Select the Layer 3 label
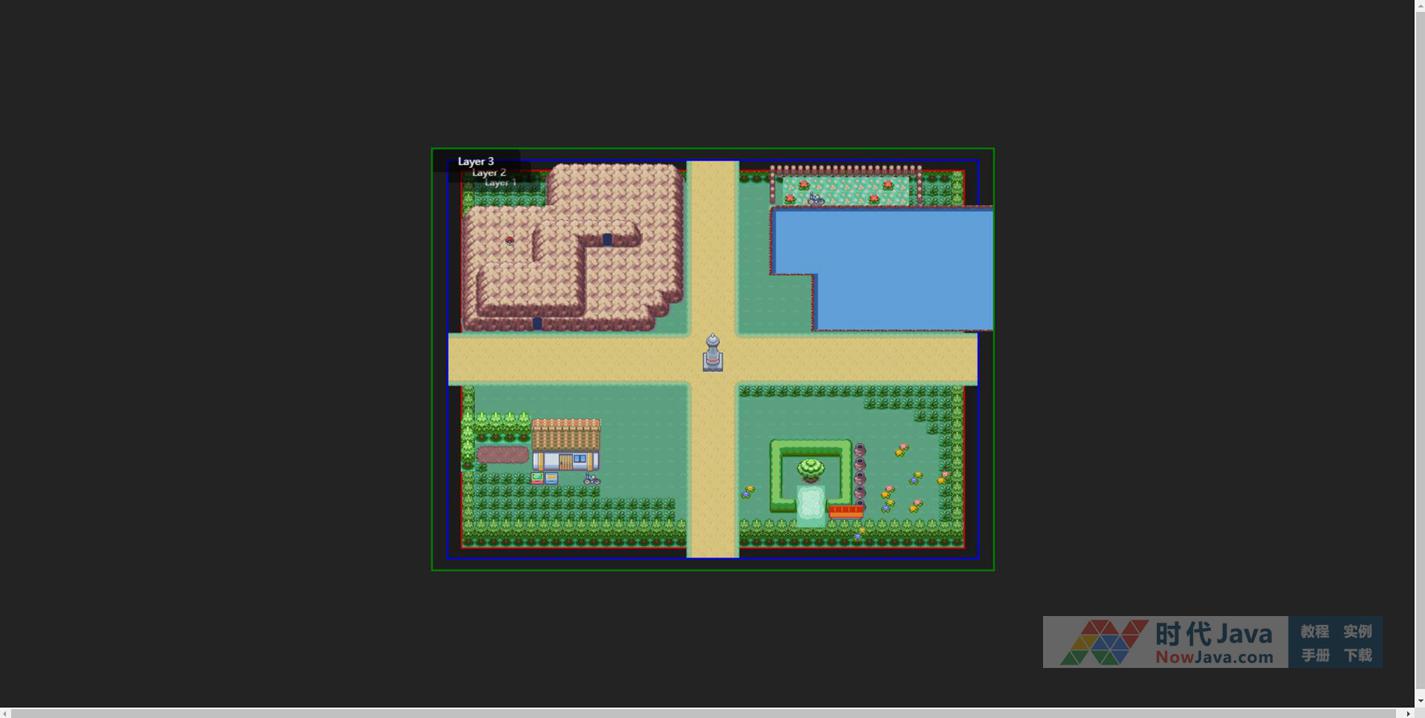 coord(476,161)
